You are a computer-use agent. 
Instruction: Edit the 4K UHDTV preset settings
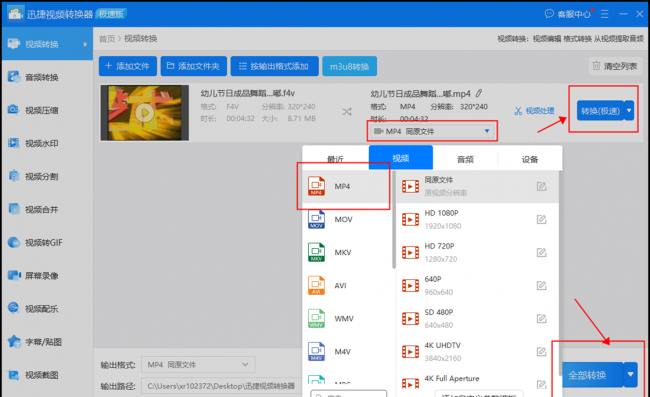pos(541,352)
